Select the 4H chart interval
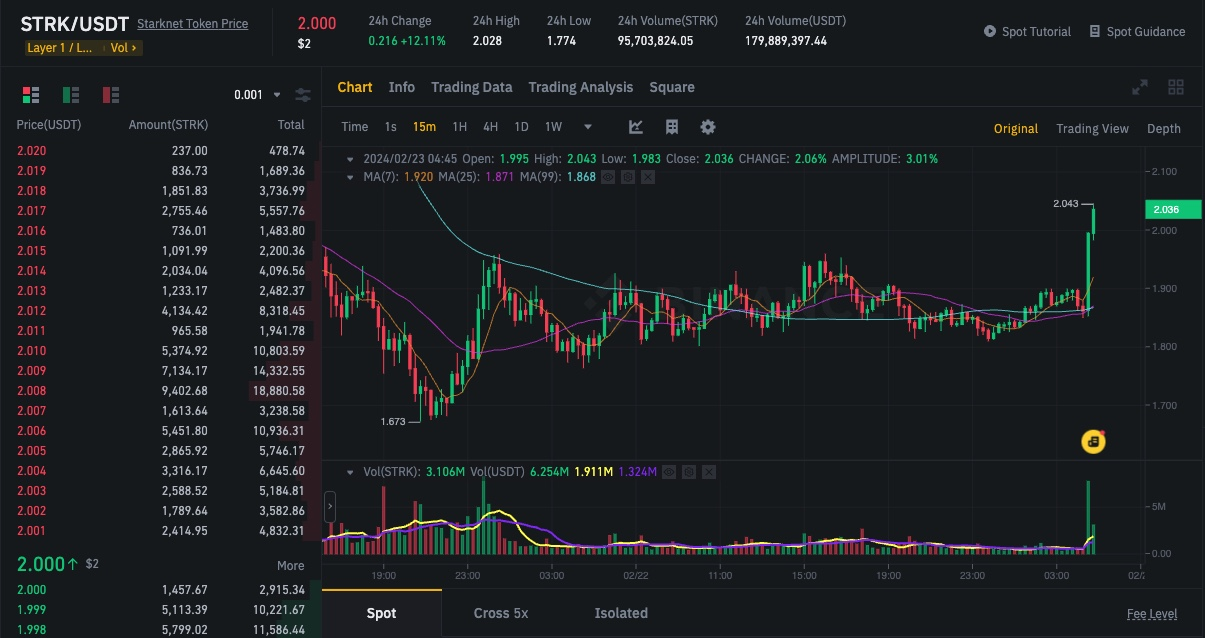Viewport: 1205px width, 638px height. click(491, 127)
